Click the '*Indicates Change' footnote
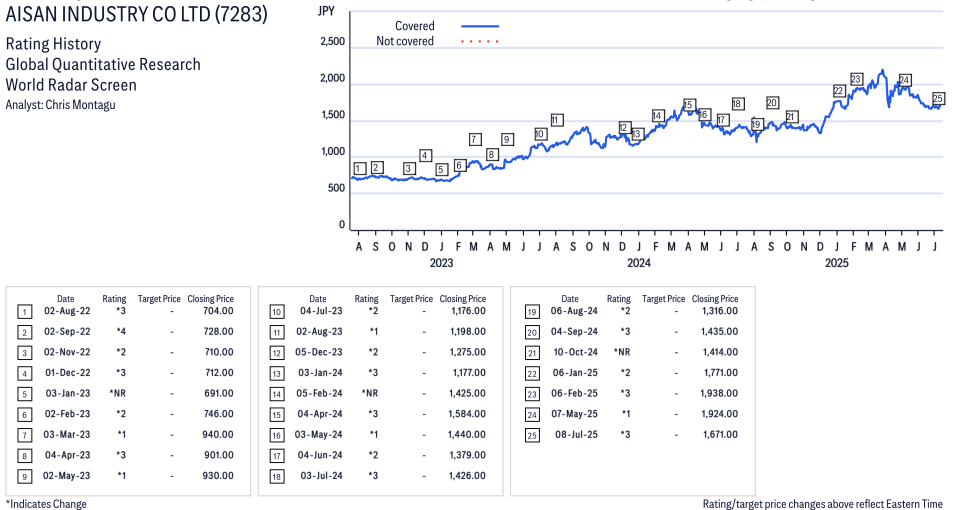Image resolution: width=954 pixels, height=510 pixels. 46,504
